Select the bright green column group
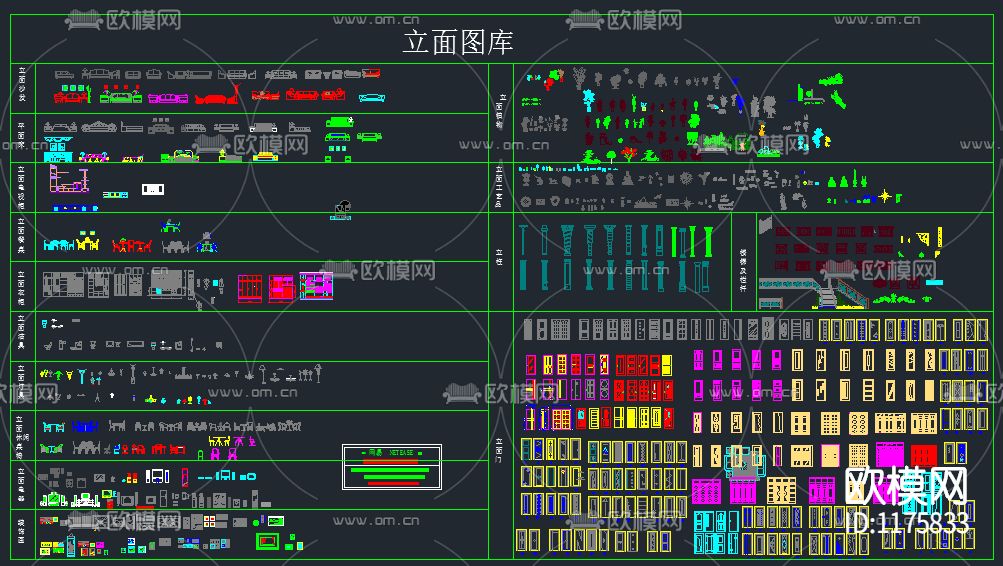 (x=691, y=242)
